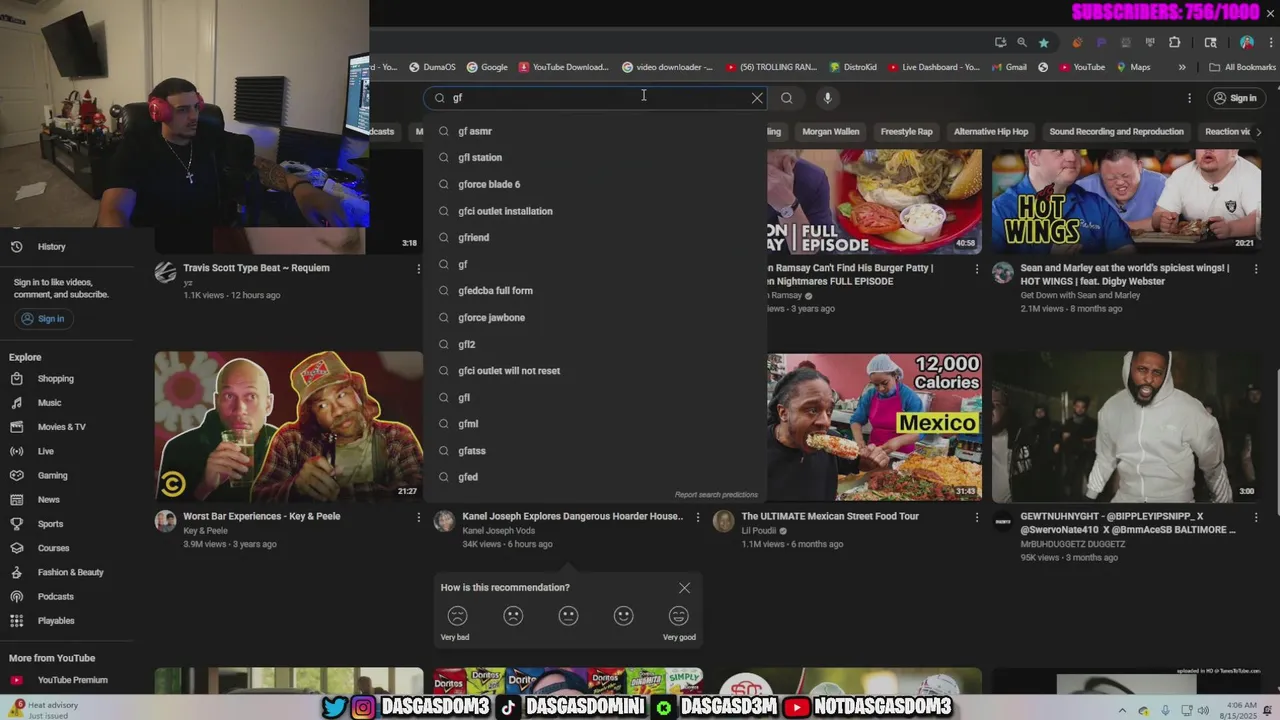Rate recommendation 'Very bad' face
Image resolution: width=1280 pixels, height=720 pixels.
coord(457,617)
